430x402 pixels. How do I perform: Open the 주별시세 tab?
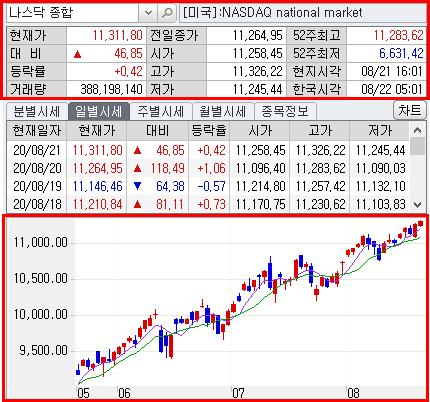161,111
